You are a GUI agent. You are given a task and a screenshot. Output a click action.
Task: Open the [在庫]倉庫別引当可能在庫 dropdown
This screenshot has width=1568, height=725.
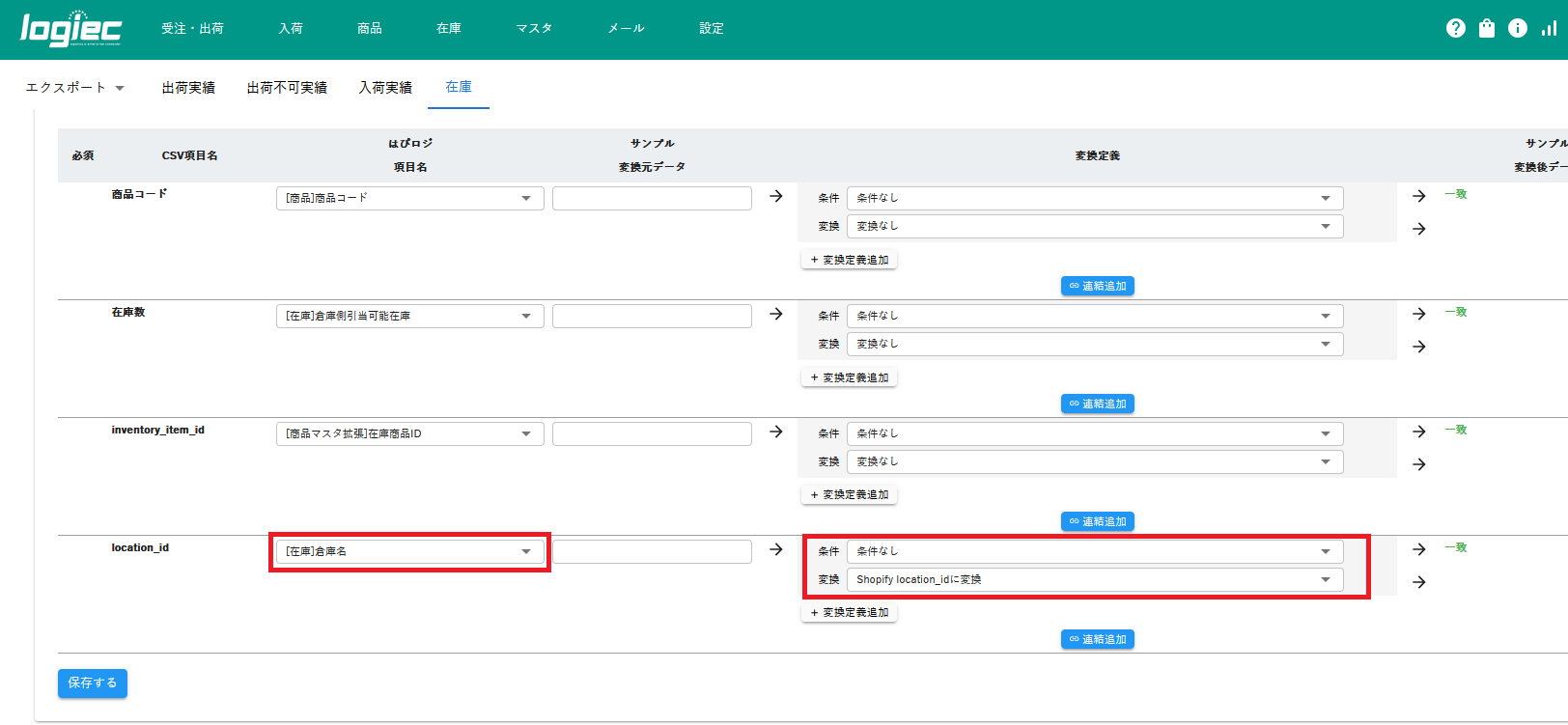tap(409, 316)
